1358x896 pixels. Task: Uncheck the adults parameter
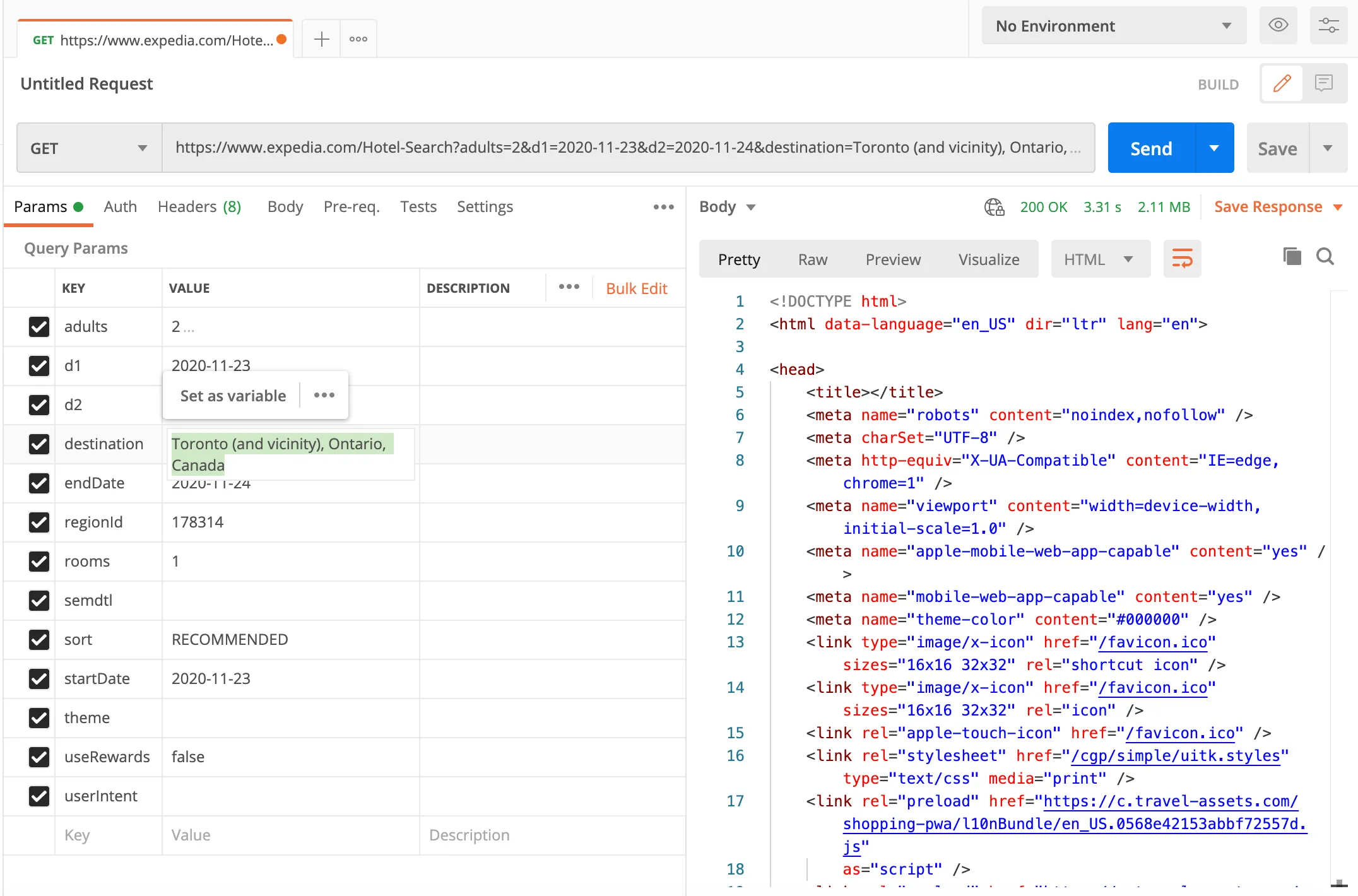(39, 327)
